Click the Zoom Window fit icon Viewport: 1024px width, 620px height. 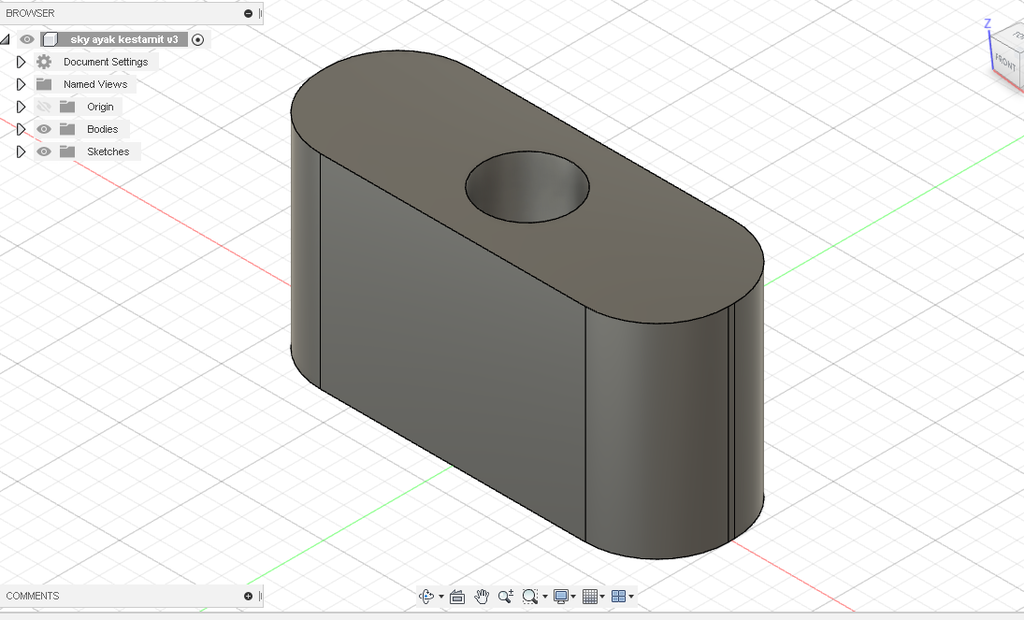[530, 596]
